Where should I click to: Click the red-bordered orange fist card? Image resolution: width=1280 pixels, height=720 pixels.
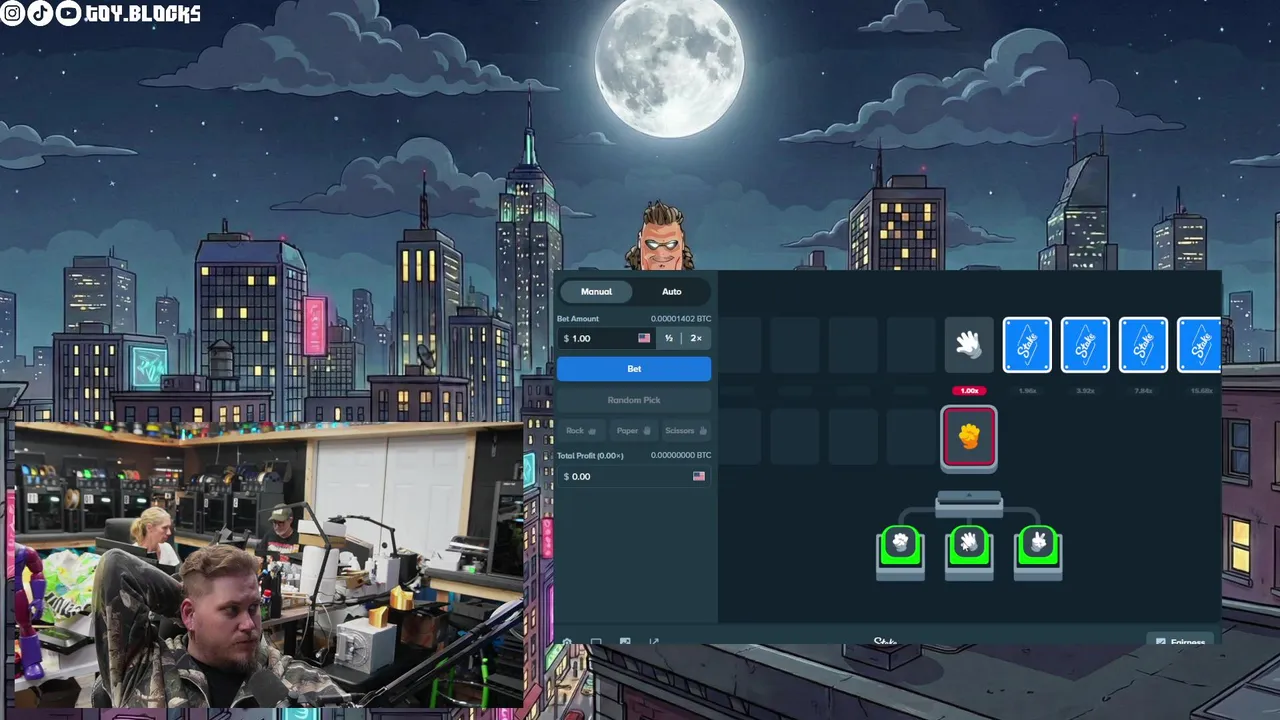[x=968, y=437]
